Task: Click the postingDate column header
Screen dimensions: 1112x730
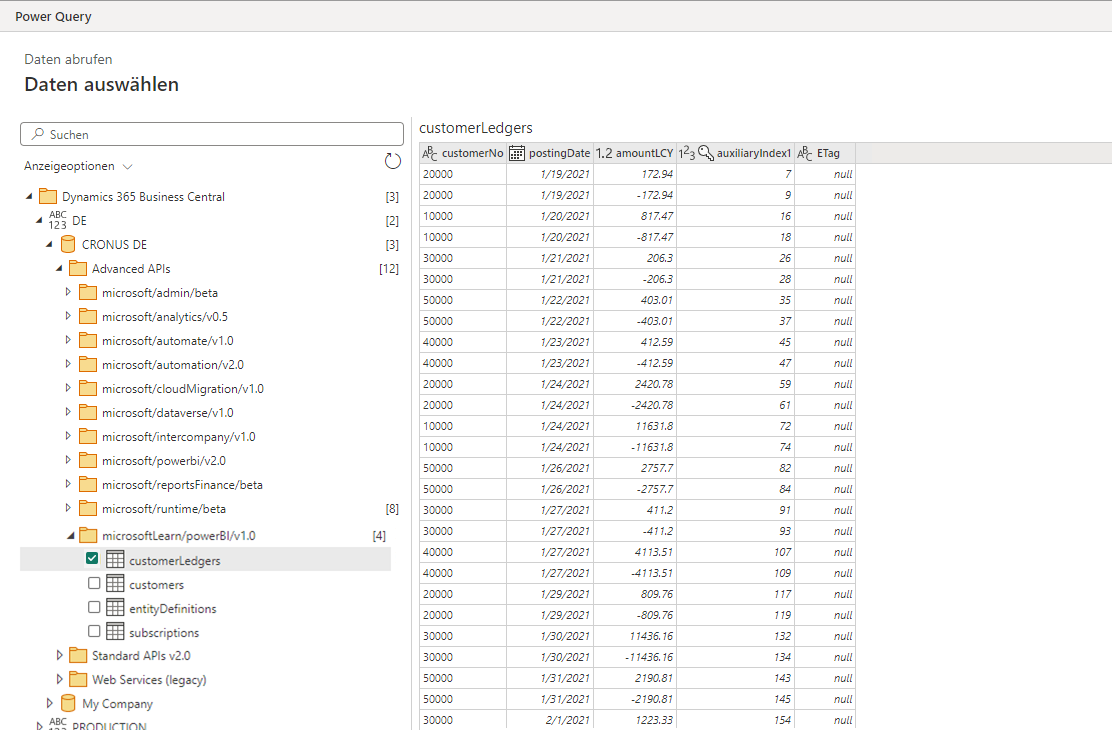Action: pyautogui.click(x=550, y=153)
